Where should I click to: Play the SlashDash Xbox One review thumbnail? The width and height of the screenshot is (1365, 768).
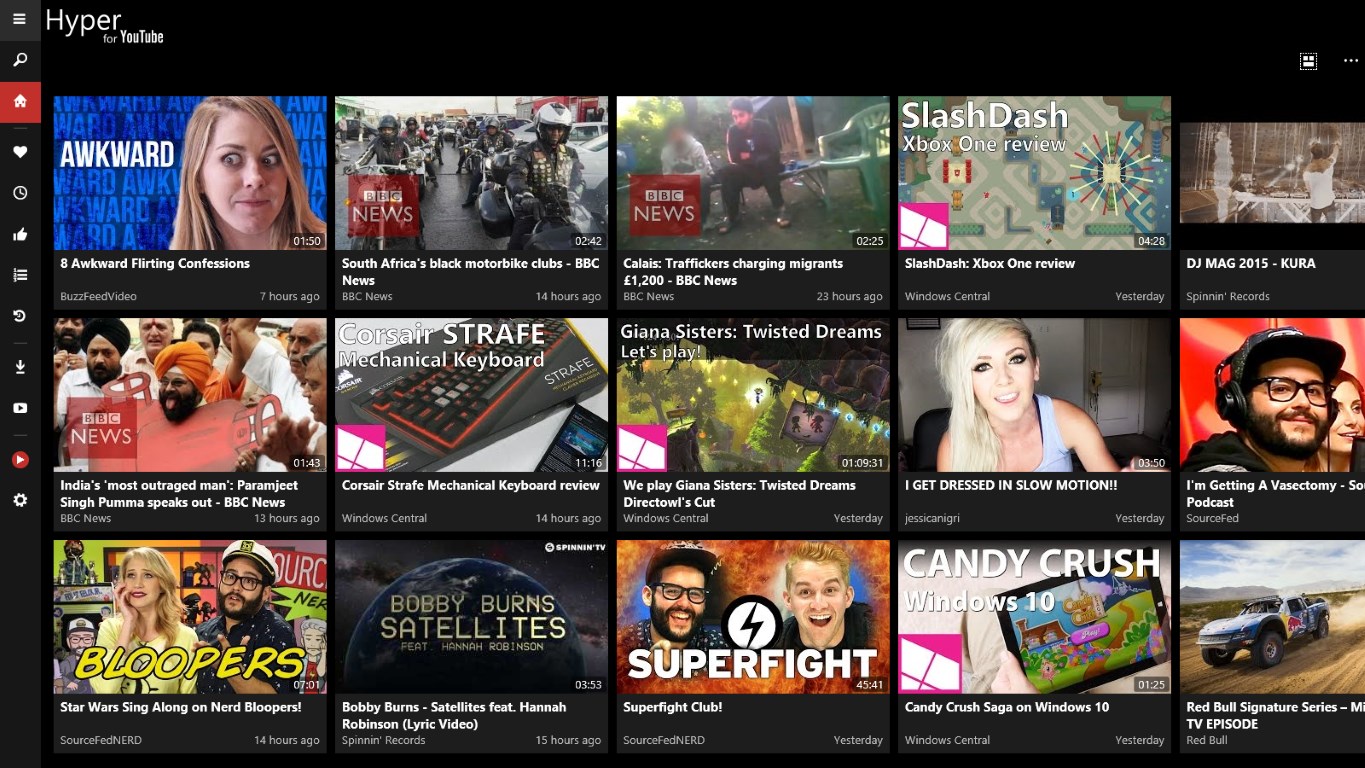[1034, 173]
